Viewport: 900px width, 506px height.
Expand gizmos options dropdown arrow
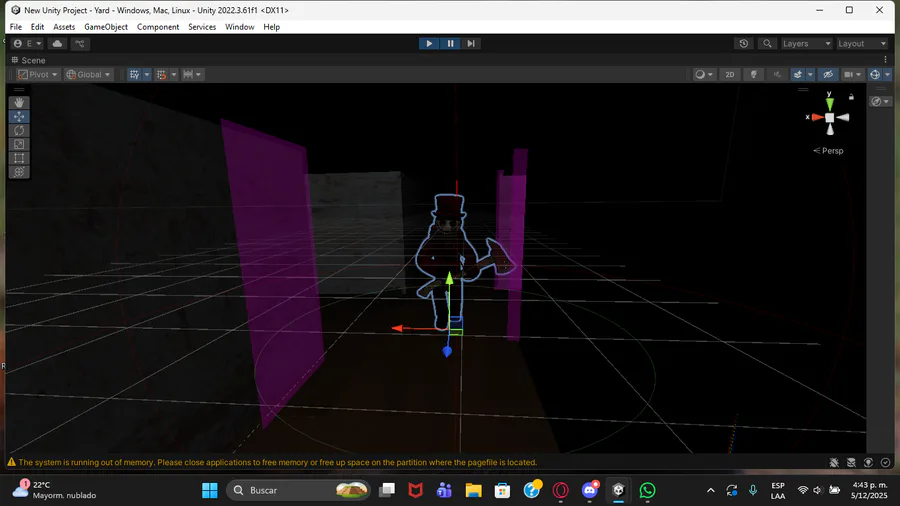(887, 75)
